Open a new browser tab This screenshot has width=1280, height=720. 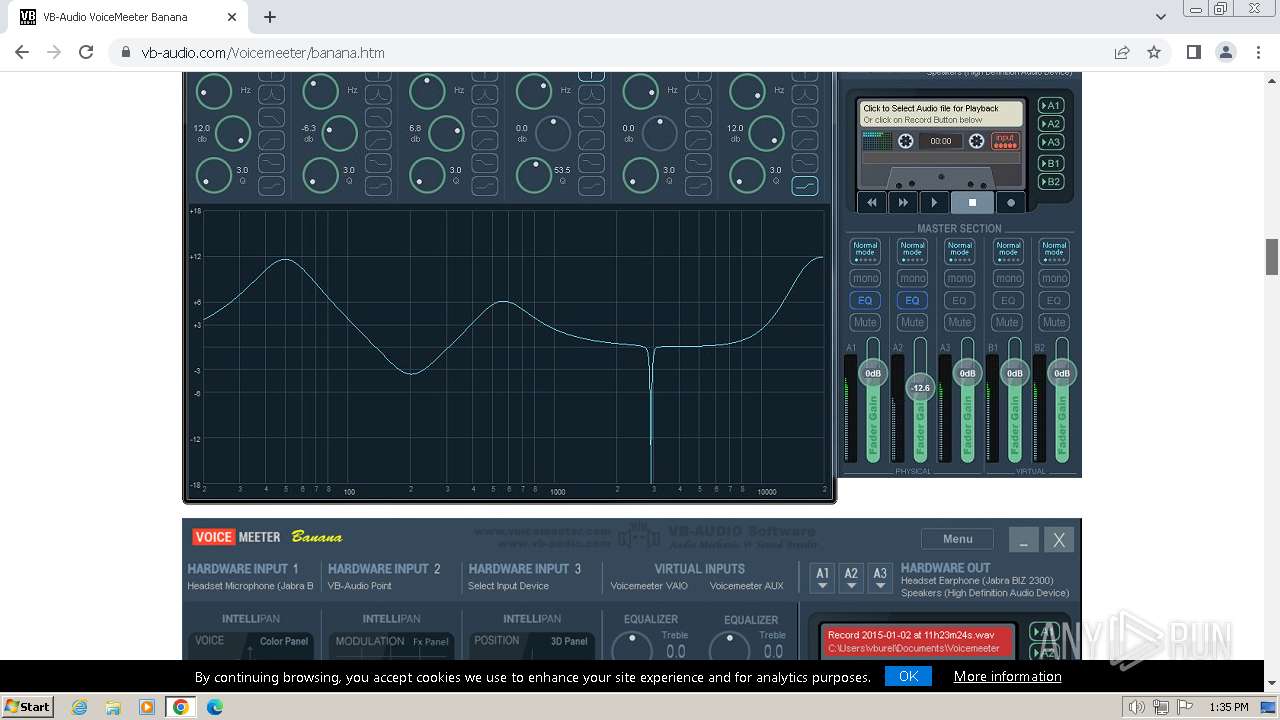[x=270, y=17]
